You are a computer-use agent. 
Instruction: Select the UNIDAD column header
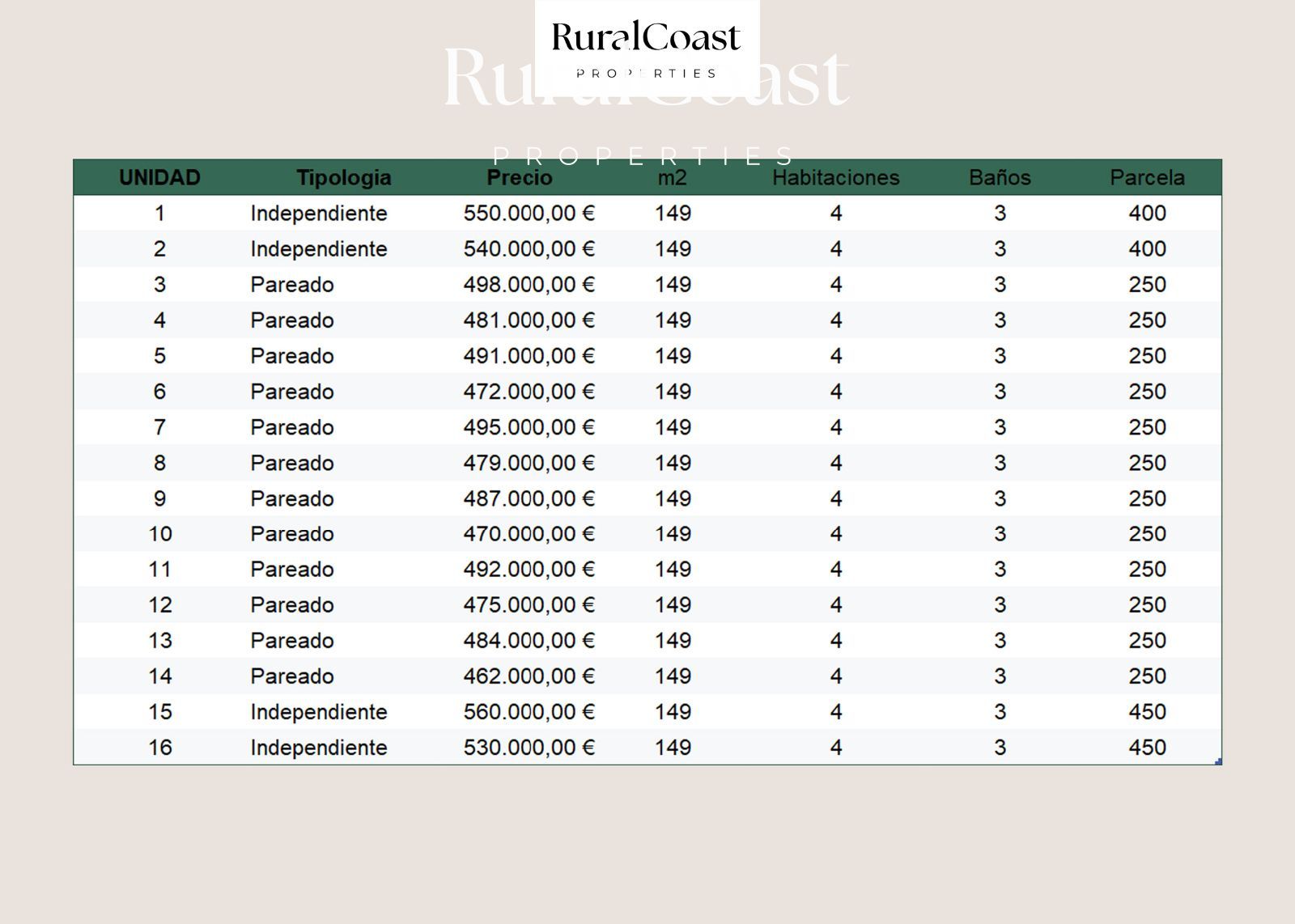[x=159, y=178]
